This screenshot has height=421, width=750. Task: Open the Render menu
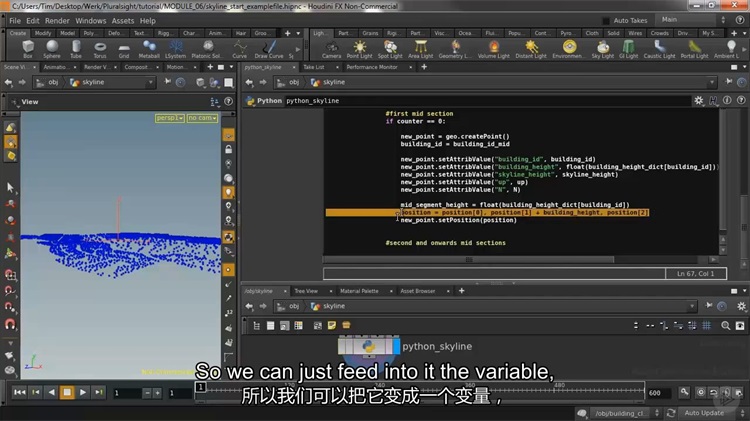coord(57,21)
